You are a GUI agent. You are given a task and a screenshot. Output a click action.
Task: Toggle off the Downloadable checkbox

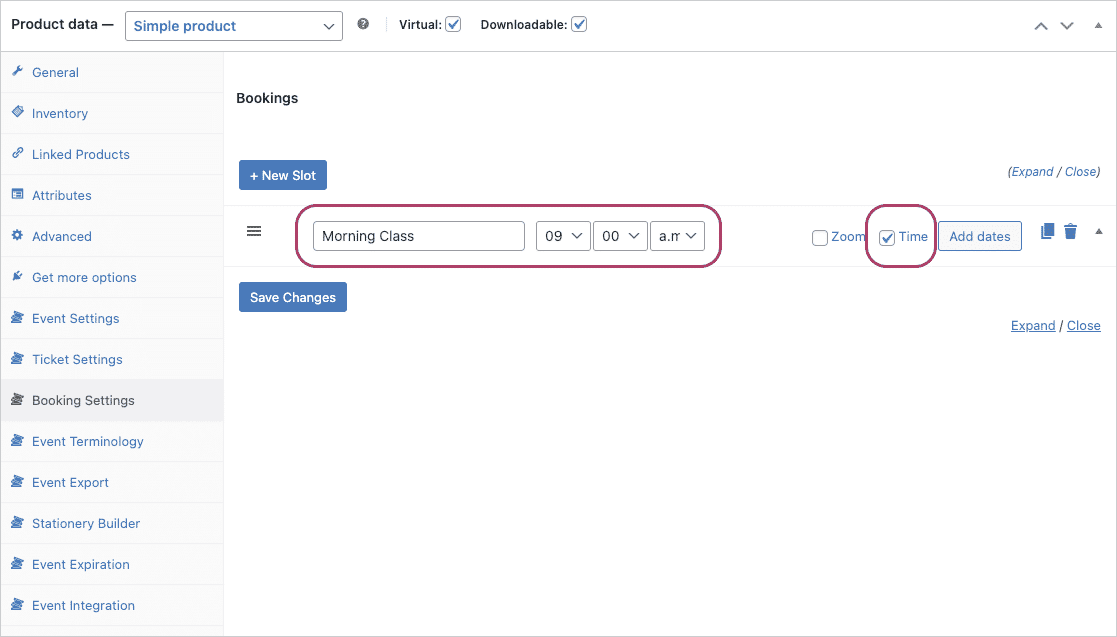click(579, 24)
